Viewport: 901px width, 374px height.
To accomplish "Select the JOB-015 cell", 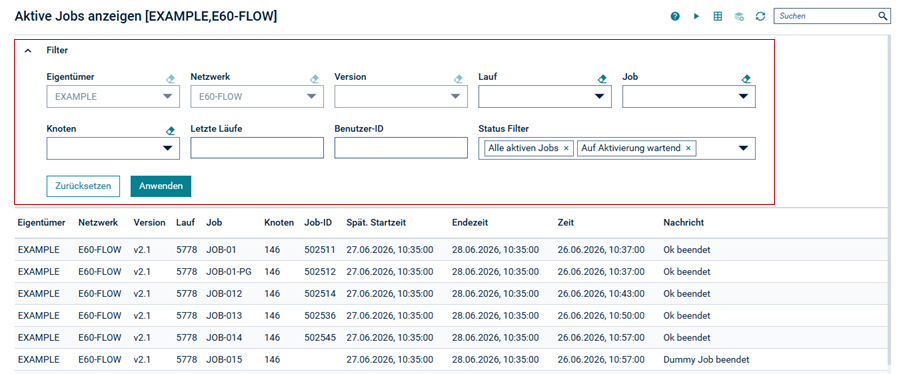I will tap(224, 360).
